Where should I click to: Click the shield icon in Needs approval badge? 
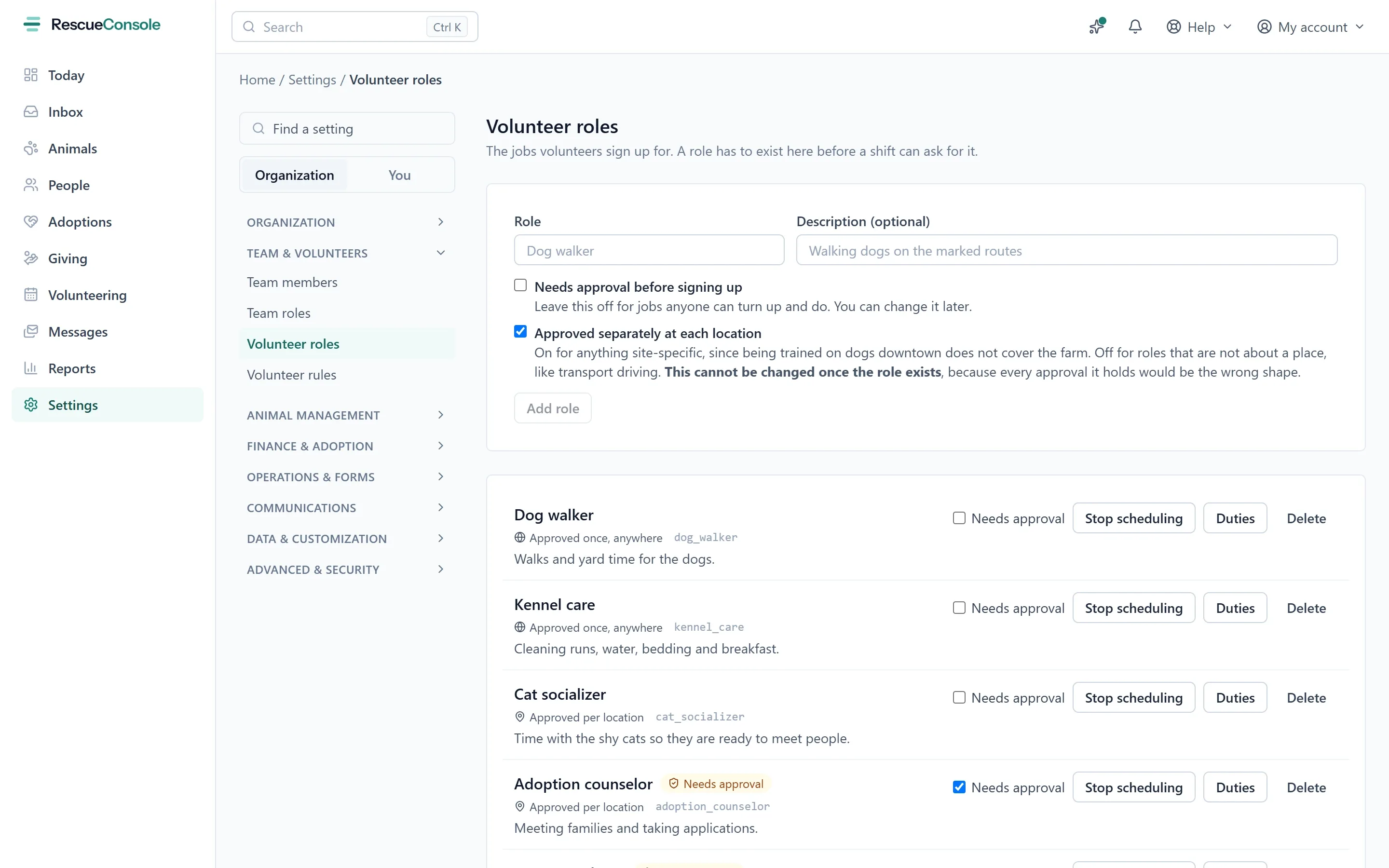click(x=674, y=784)
